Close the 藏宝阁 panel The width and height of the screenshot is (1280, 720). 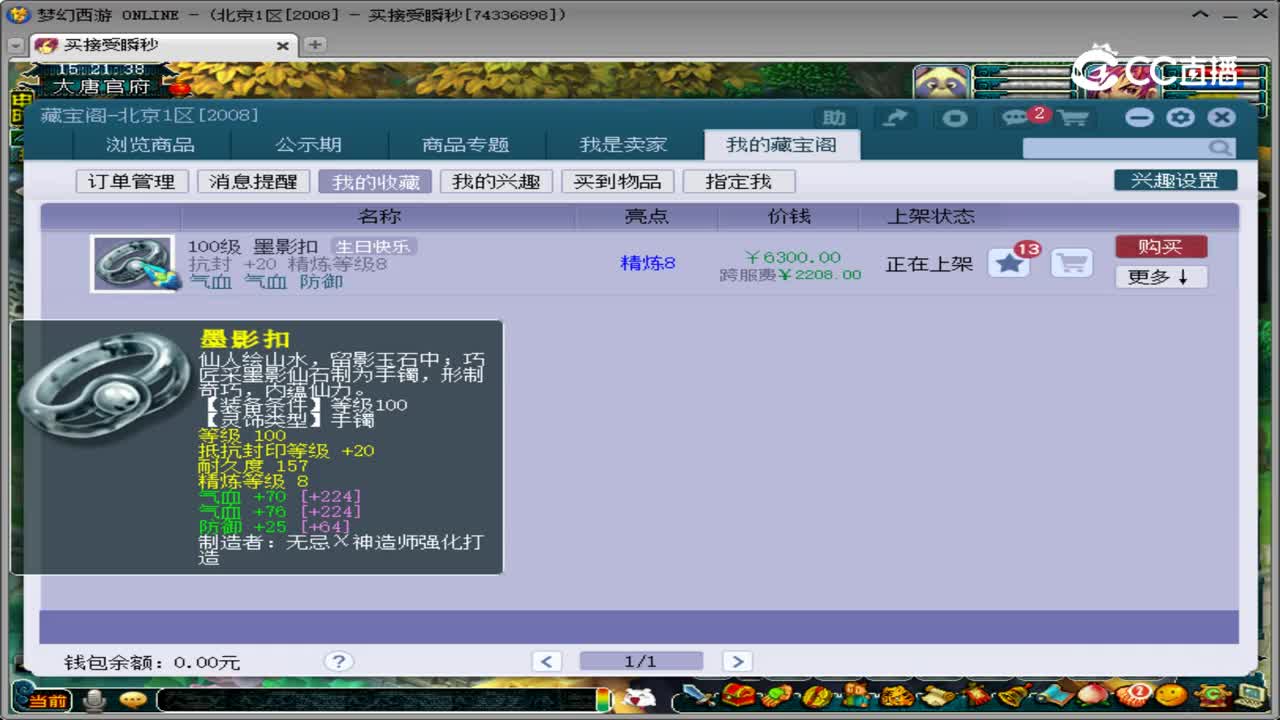point(1221,117)
